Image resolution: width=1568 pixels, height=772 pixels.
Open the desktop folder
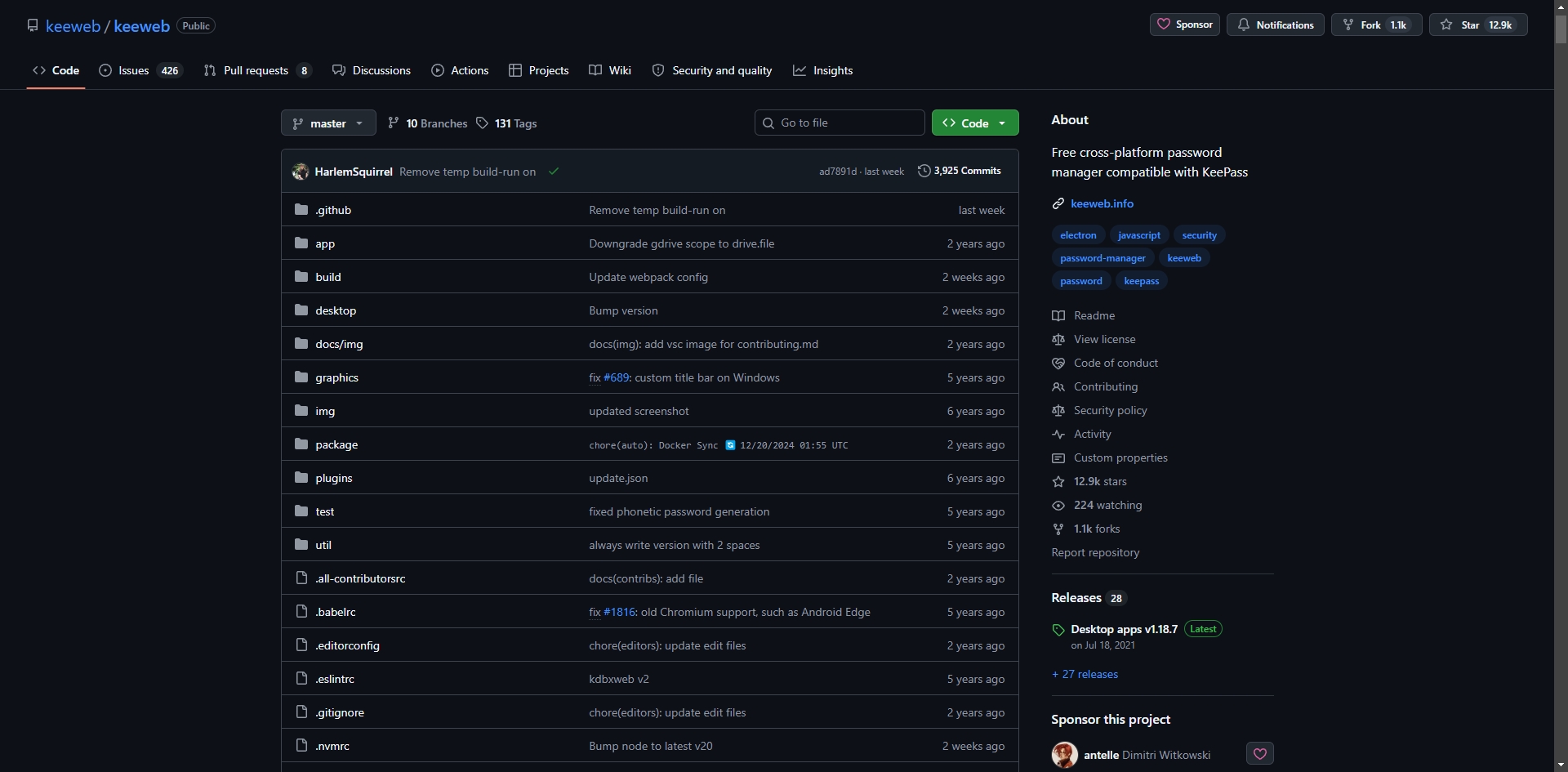click(x=336, y=310)
